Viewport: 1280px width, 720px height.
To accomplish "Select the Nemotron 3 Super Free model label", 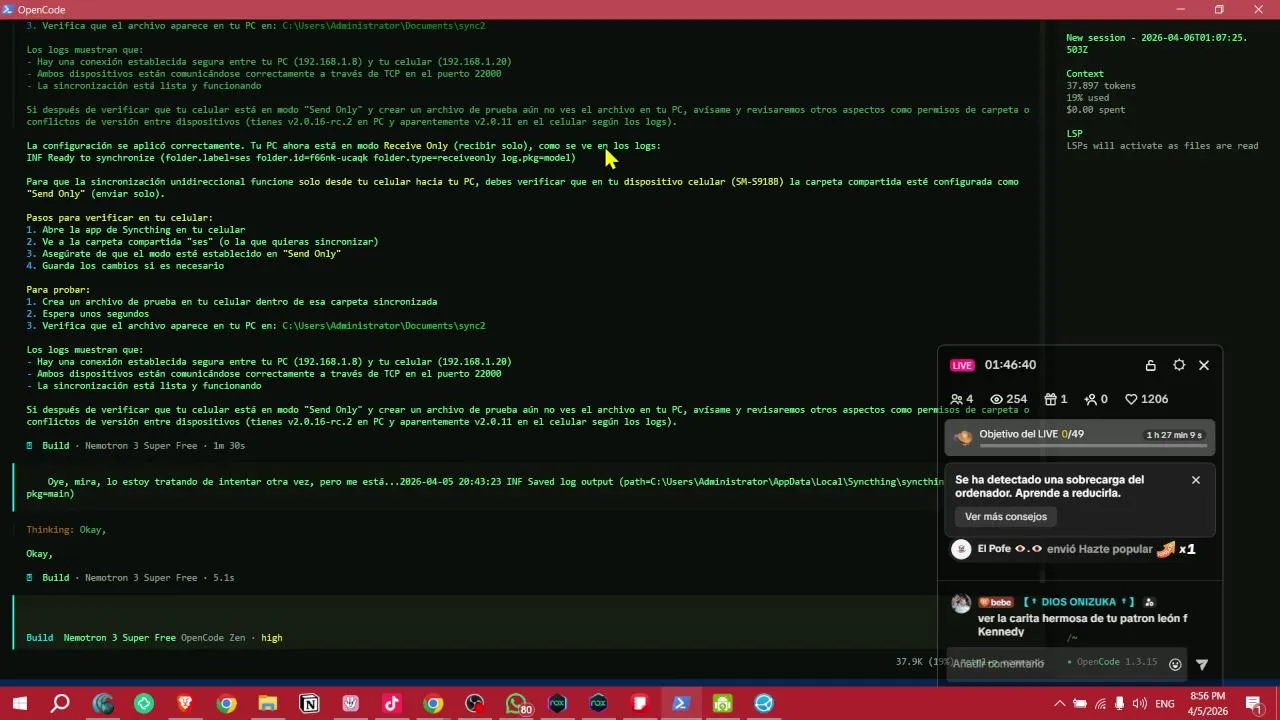I will pos(119,637).
